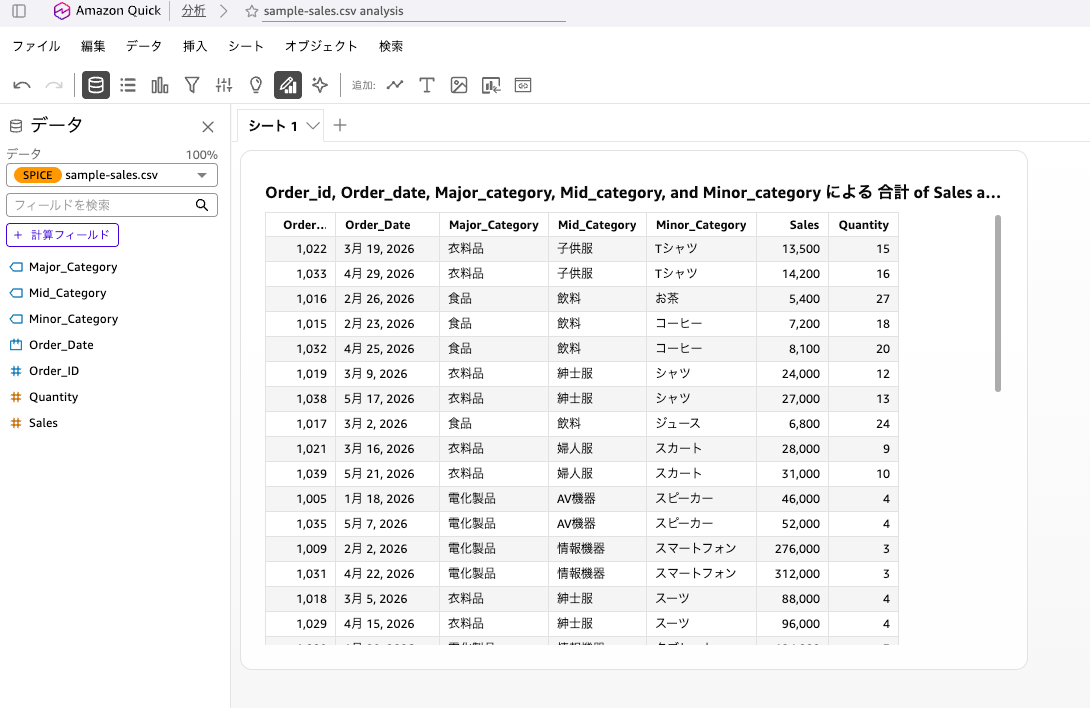Add an embedded link content icon
This screenshot has height=708, width=1090.
click(x=523, y=85)
